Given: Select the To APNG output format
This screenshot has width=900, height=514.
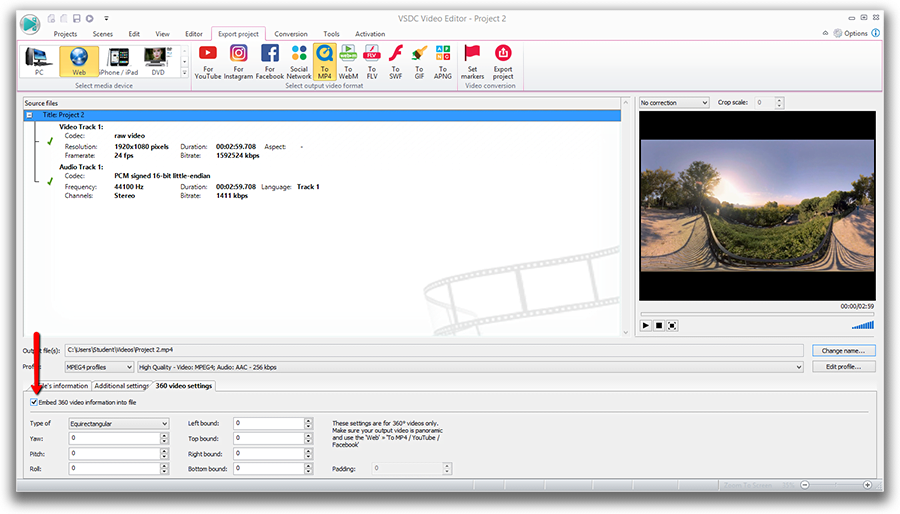Looking at the screenshot, I should pyautogui.click(x=443, y=62).
